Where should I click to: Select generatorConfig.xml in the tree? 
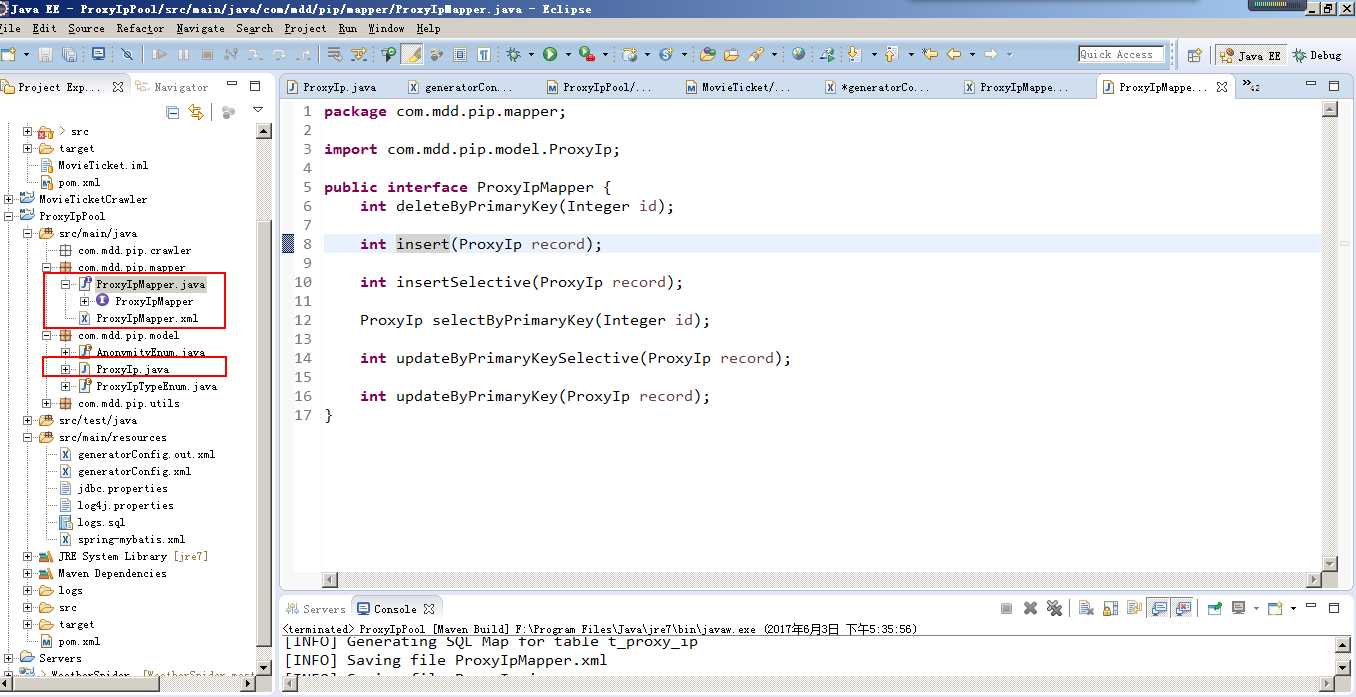tap(134, 471)
